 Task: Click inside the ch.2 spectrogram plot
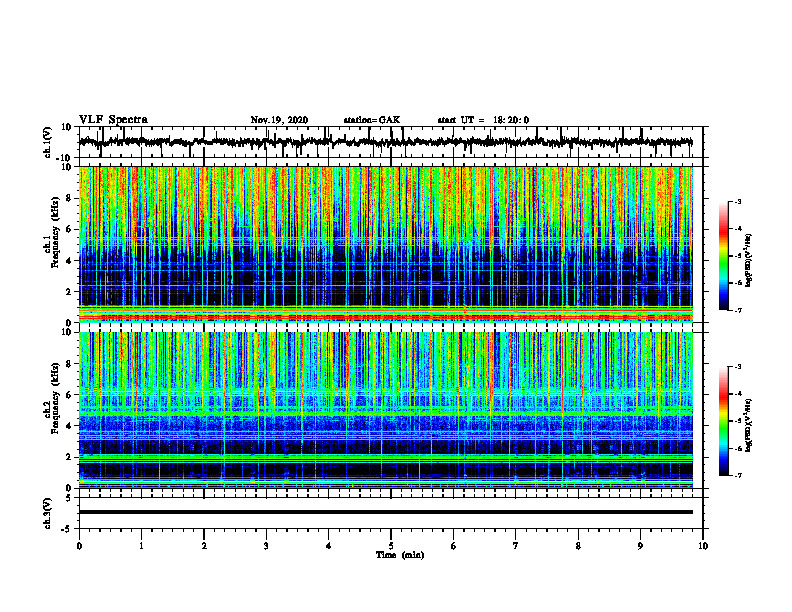click(x=385, y=410)
